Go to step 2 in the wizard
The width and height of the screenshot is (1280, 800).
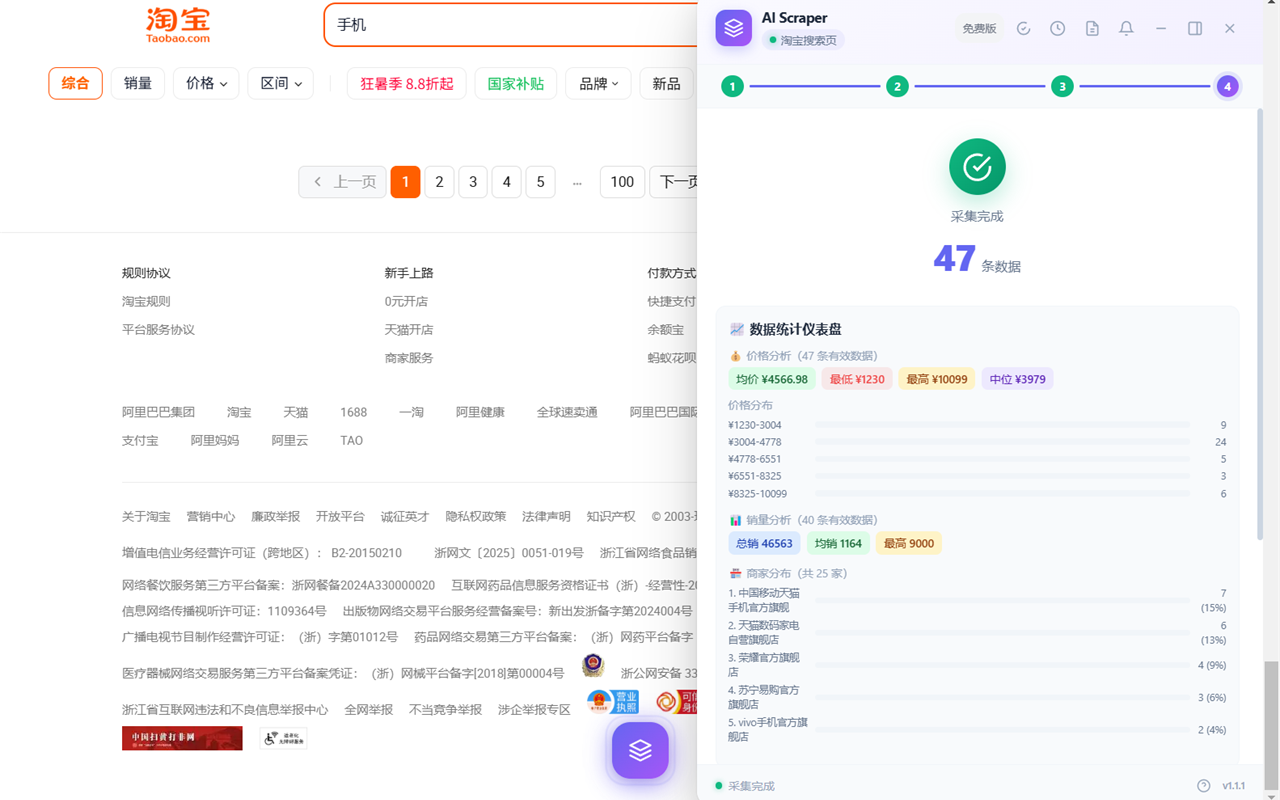pos(897,86)
